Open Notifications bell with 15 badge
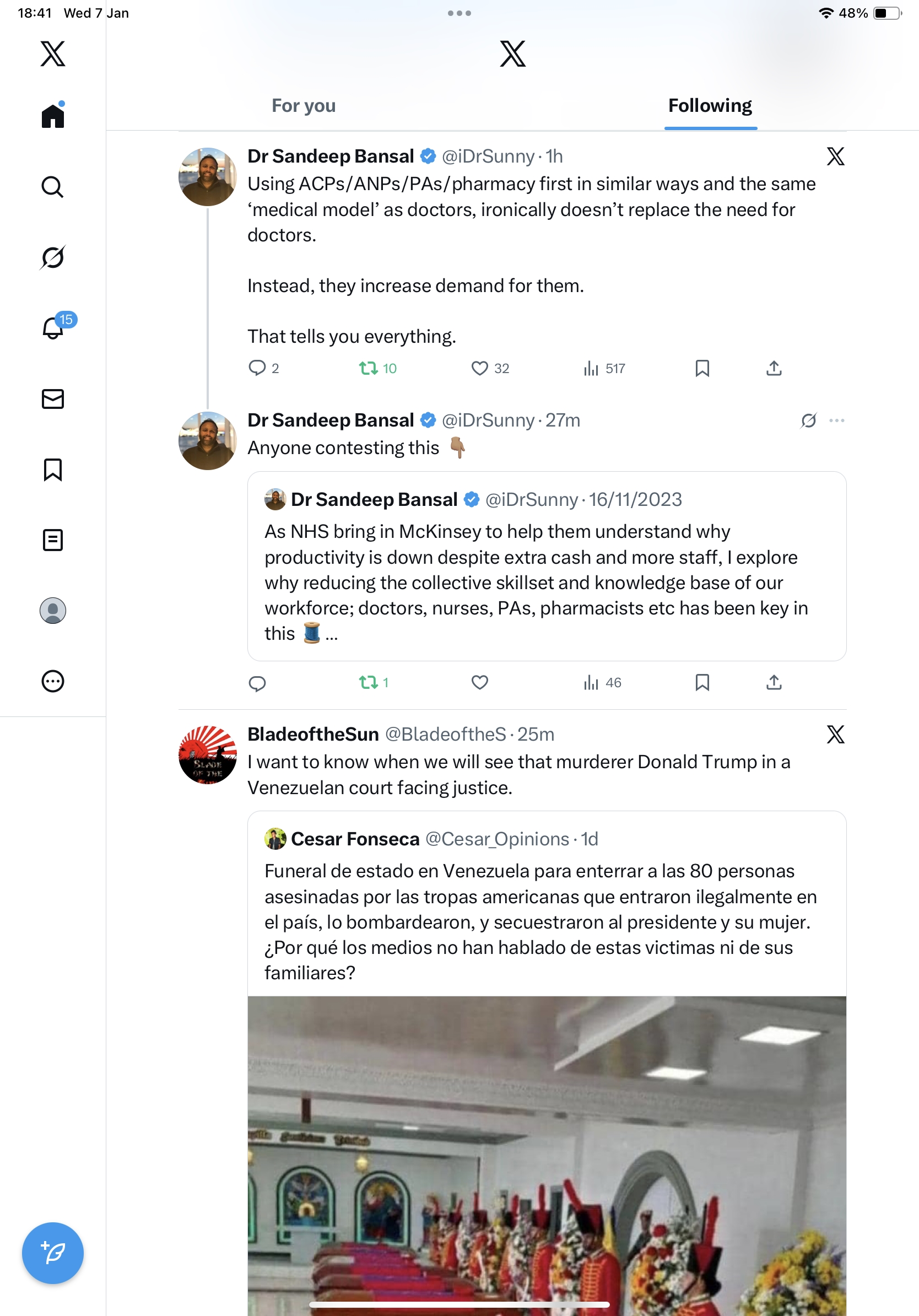The image size is (919, 1316). tap(53, 327)
